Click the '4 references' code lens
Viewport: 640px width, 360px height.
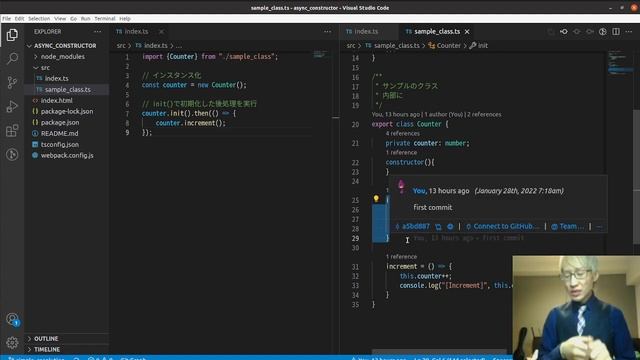click(x=402, y=134)
